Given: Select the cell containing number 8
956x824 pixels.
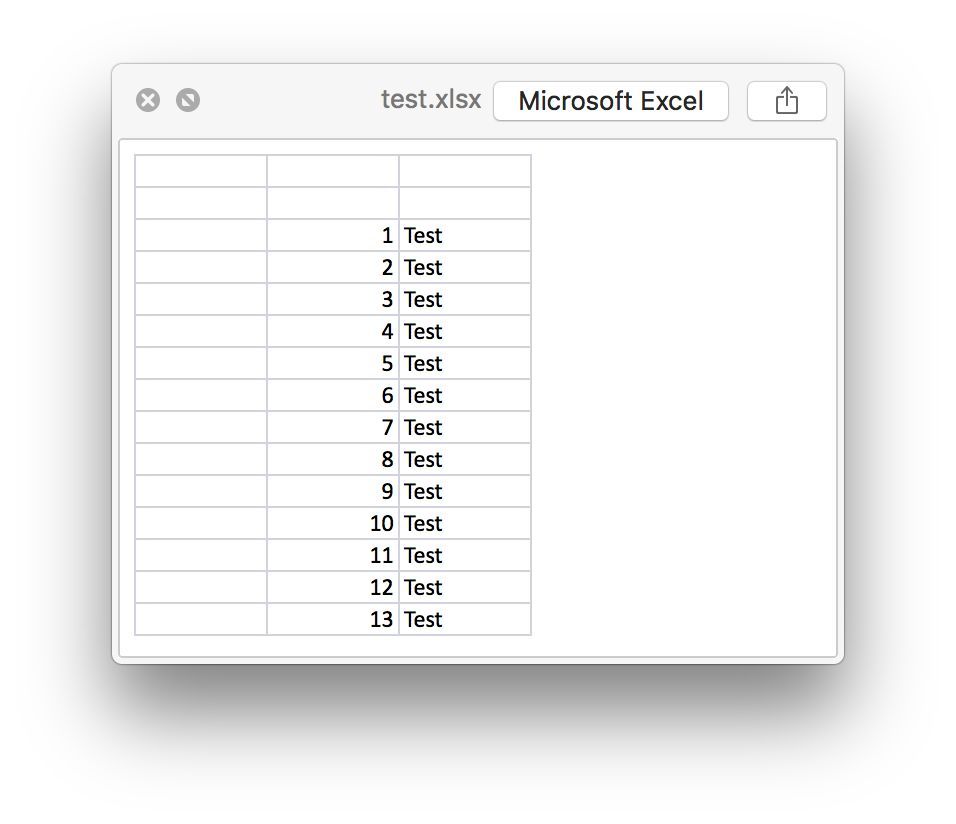Looking at the screenshot, I should pyautogui.click(x=333, y=460).
